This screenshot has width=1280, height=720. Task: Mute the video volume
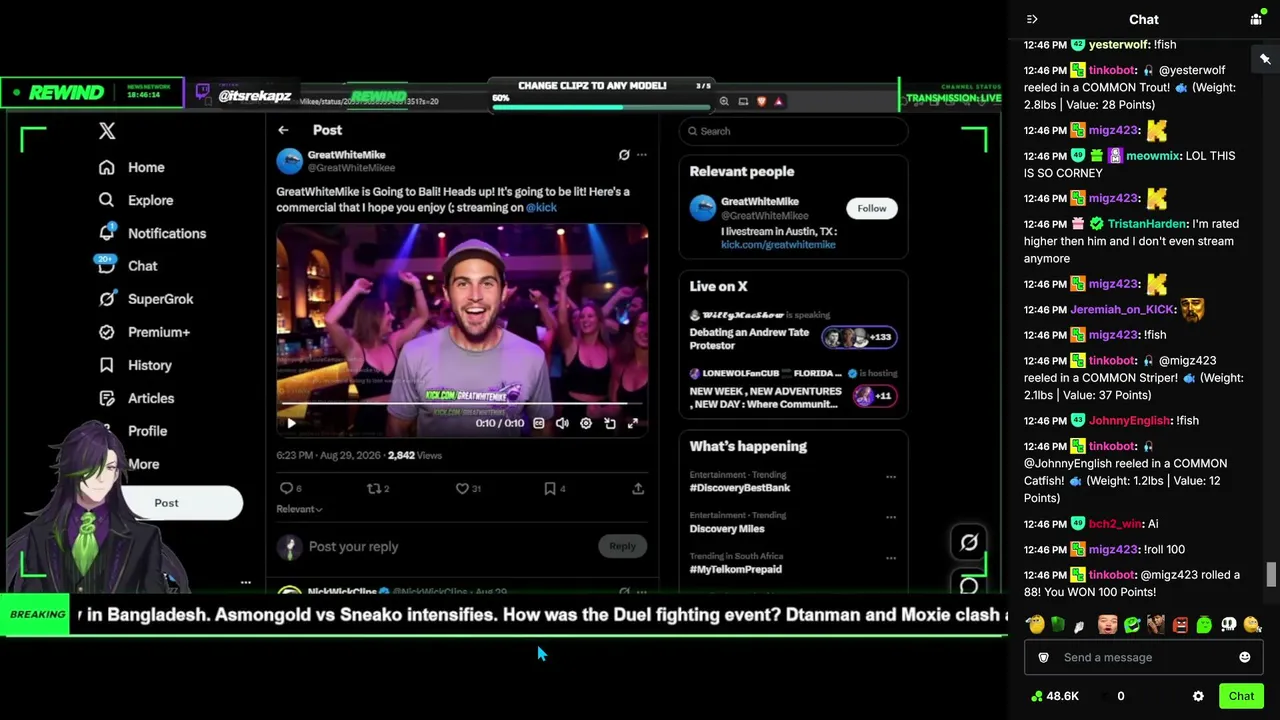click(562, 423)
